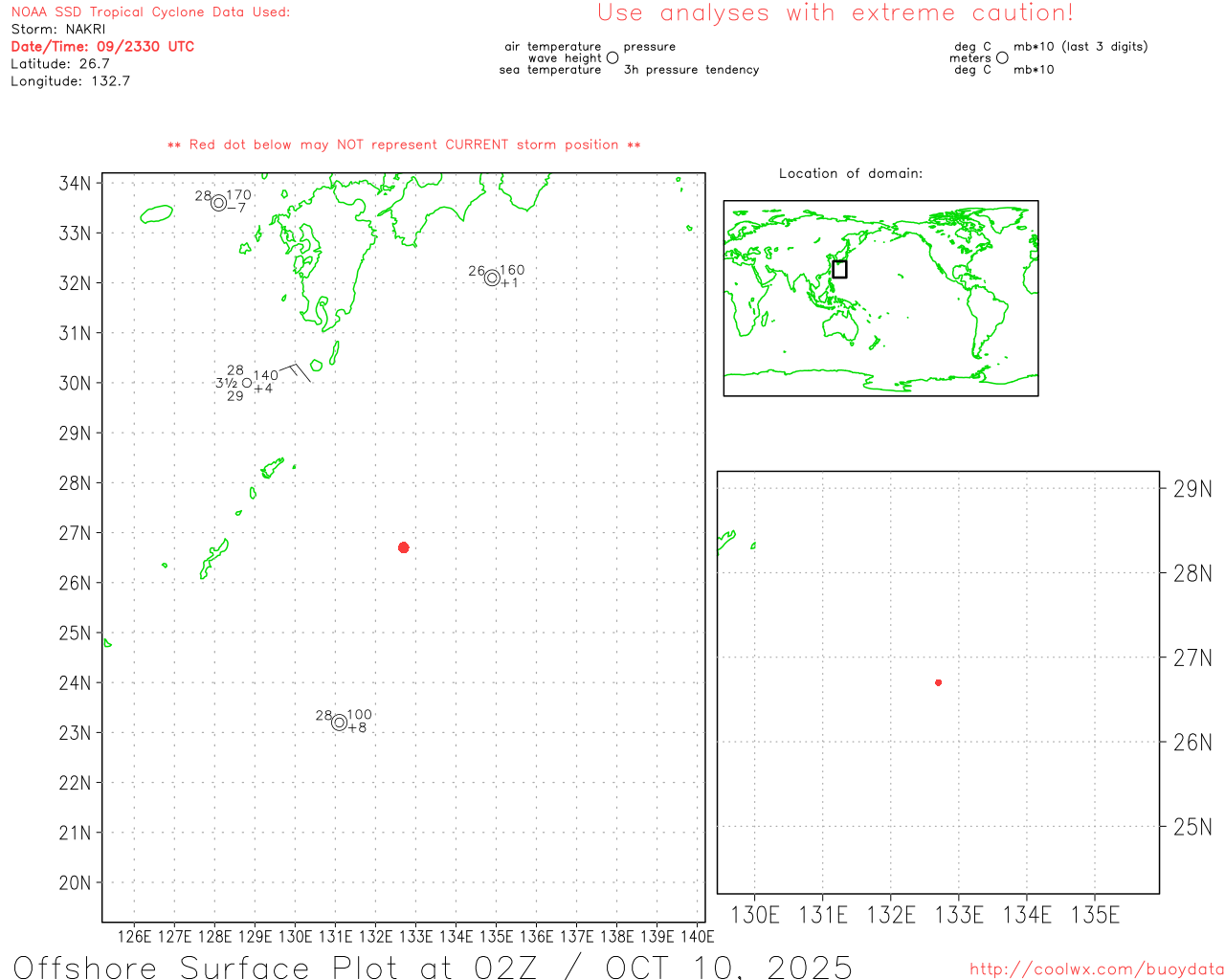Image resolution: width=1225 pixels, height=980 pixels.
Task: Click pressure tendency '+8' near 23N
Action: (x=357, y=728)
